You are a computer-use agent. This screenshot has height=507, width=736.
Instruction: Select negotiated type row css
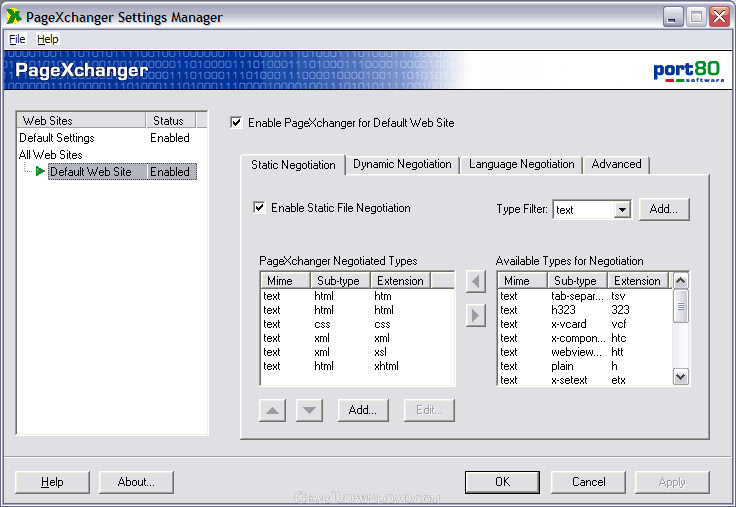coord(357,324)
